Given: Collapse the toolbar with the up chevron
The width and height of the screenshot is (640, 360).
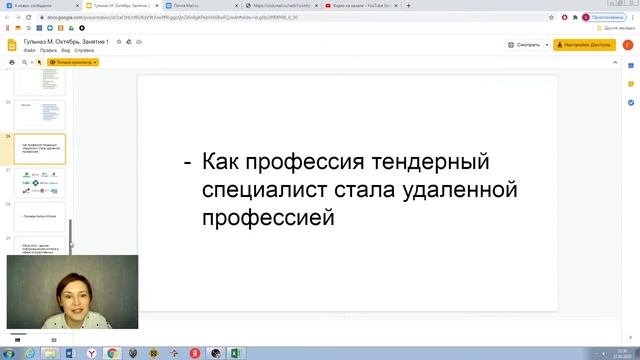Looking at the screenshot, I should coord(615,62).
